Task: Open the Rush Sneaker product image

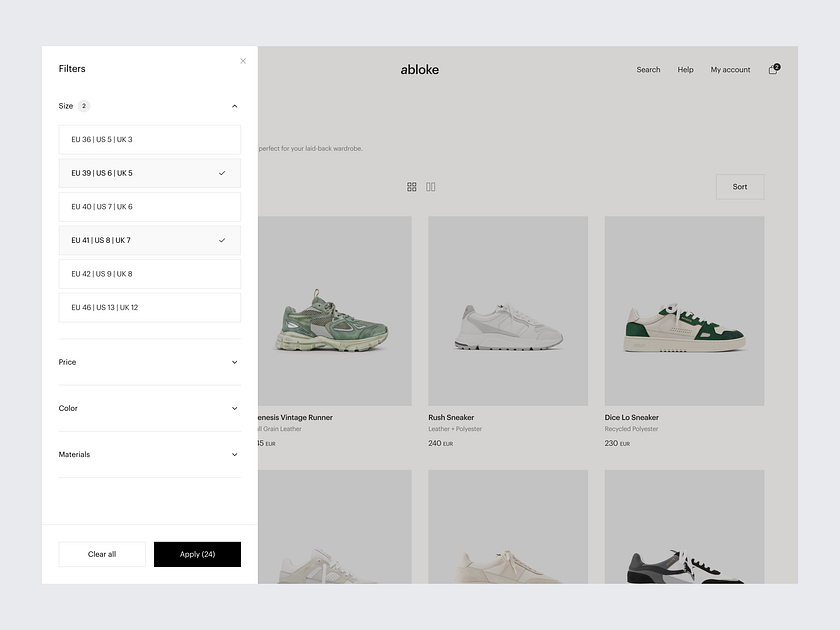Action: pyautogui.click(x=508, y=312)
